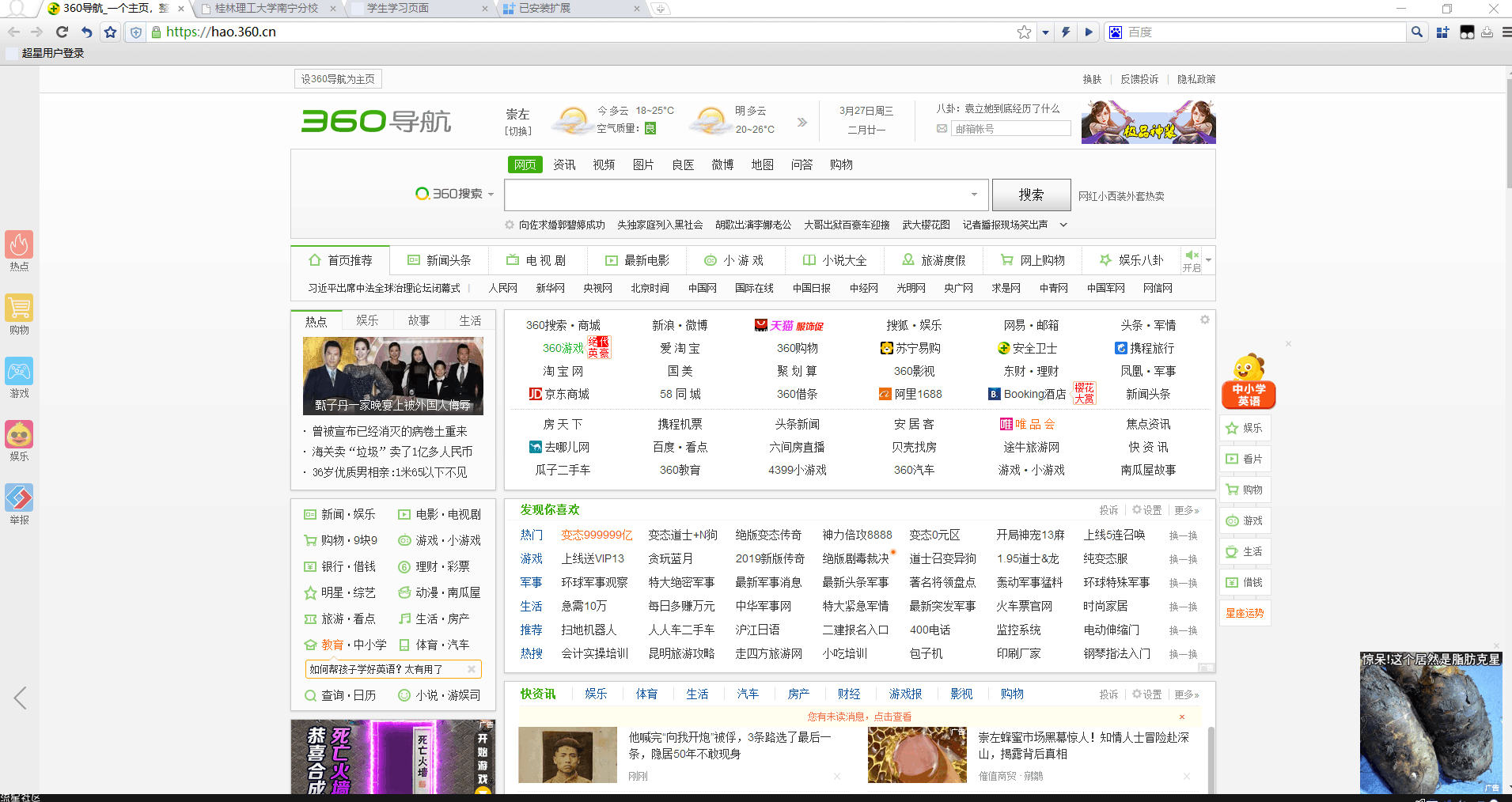Image resolution: width=1512 pixels, height=802 pixels.
Task: Click 更多 in 发现你喜欢 section
Action: [x=1186, y=510]
